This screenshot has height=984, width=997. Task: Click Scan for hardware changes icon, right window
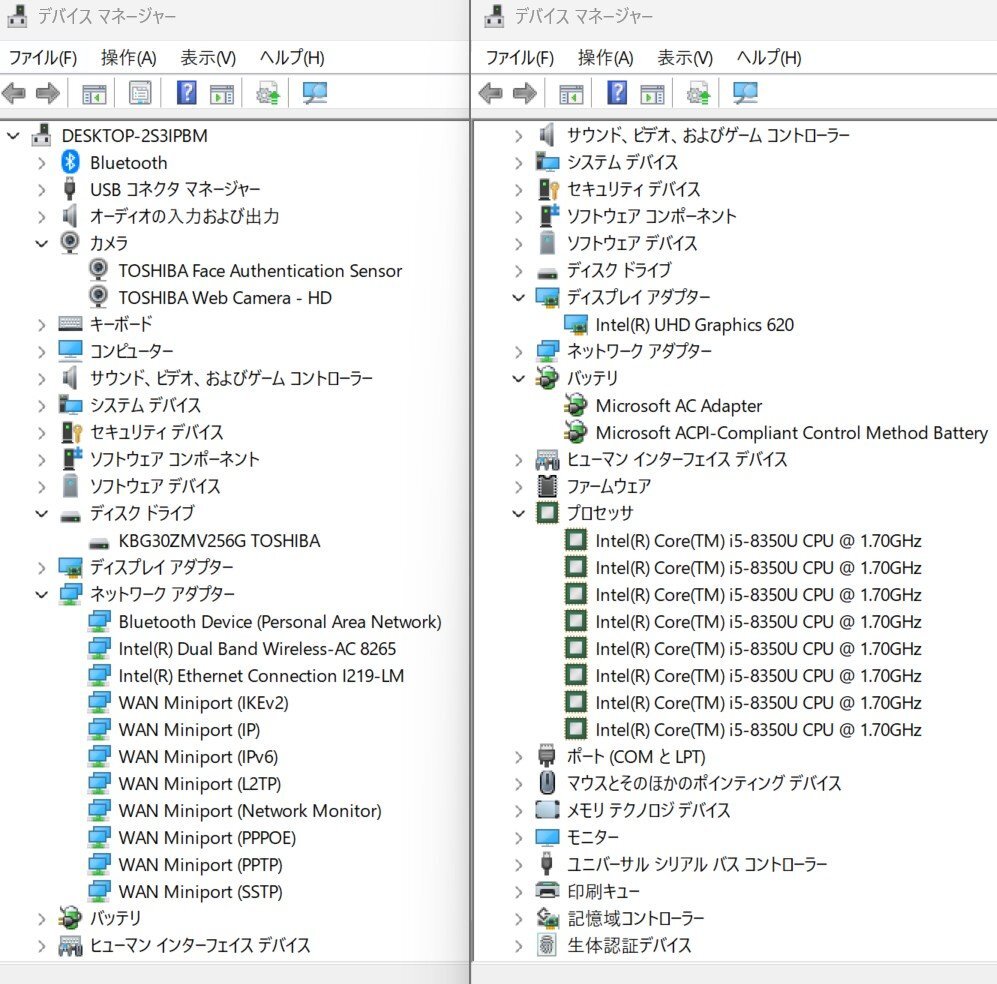pos(745,93)
